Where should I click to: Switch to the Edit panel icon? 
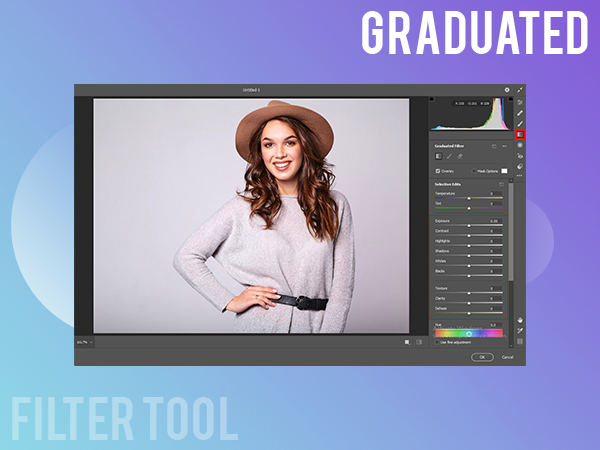[520, 102]
